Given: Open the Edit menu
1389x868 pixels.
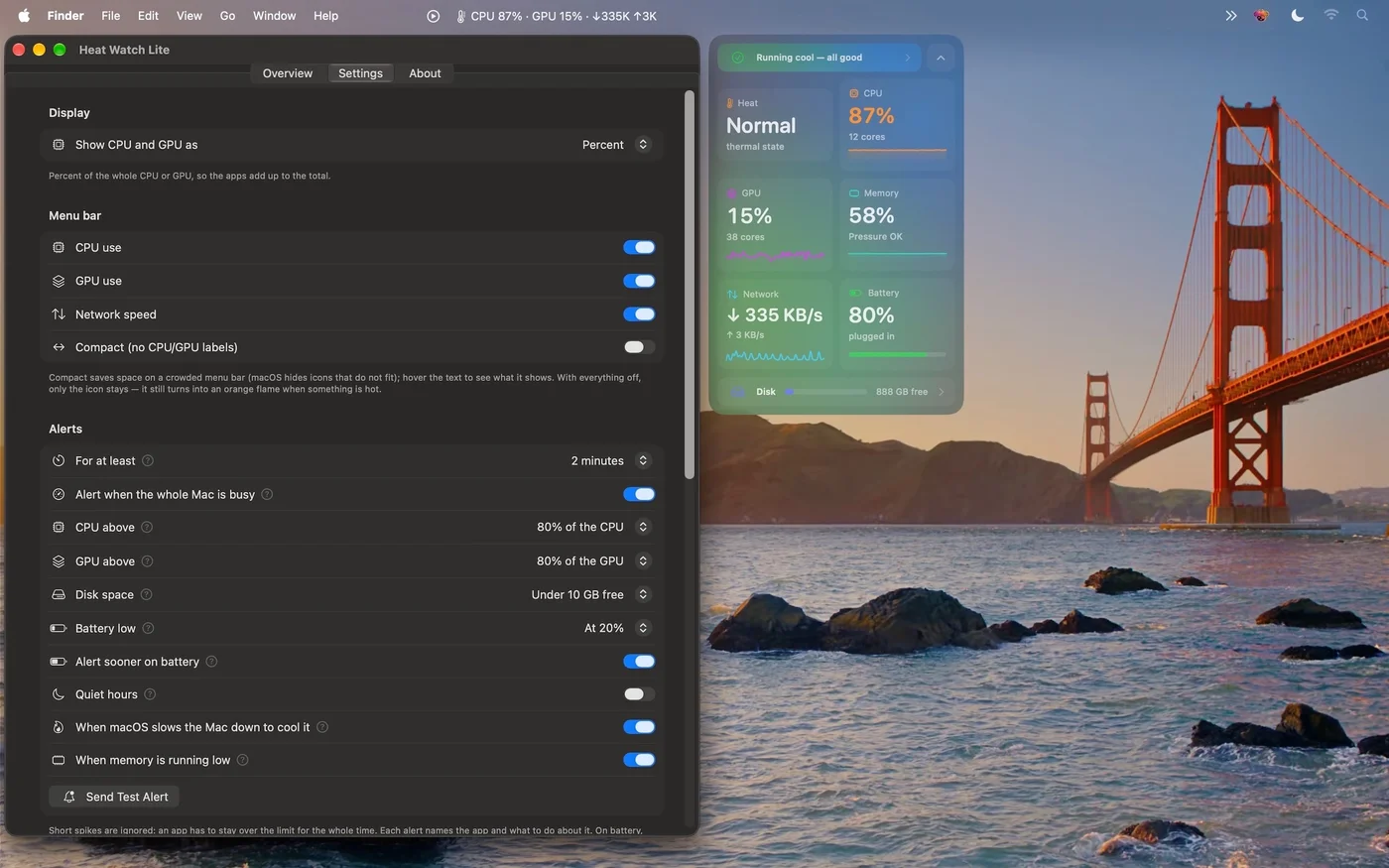Looking at the screenshot, I should [148, 16].
